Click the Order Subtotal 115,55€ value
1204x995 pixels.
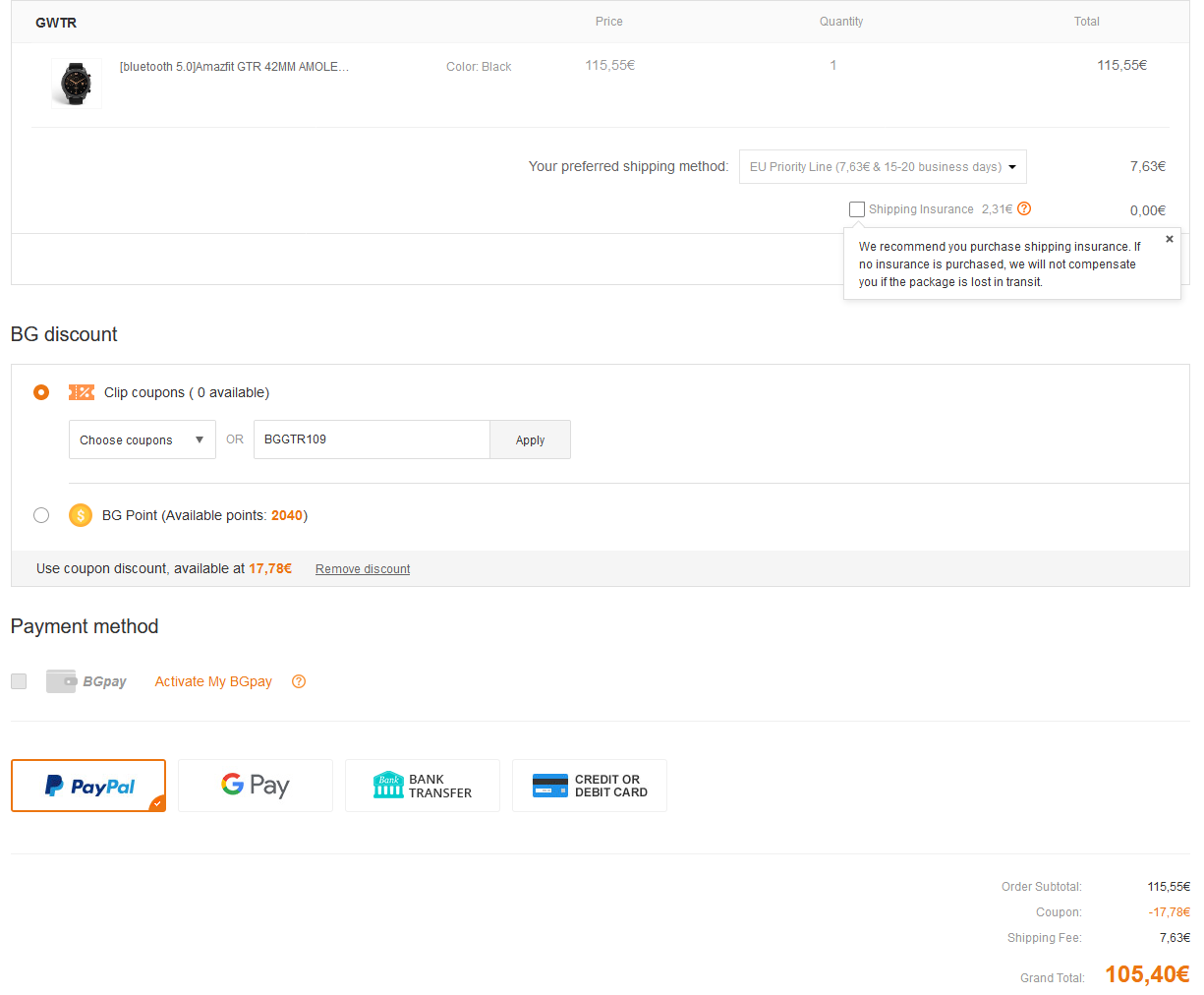1169,887
